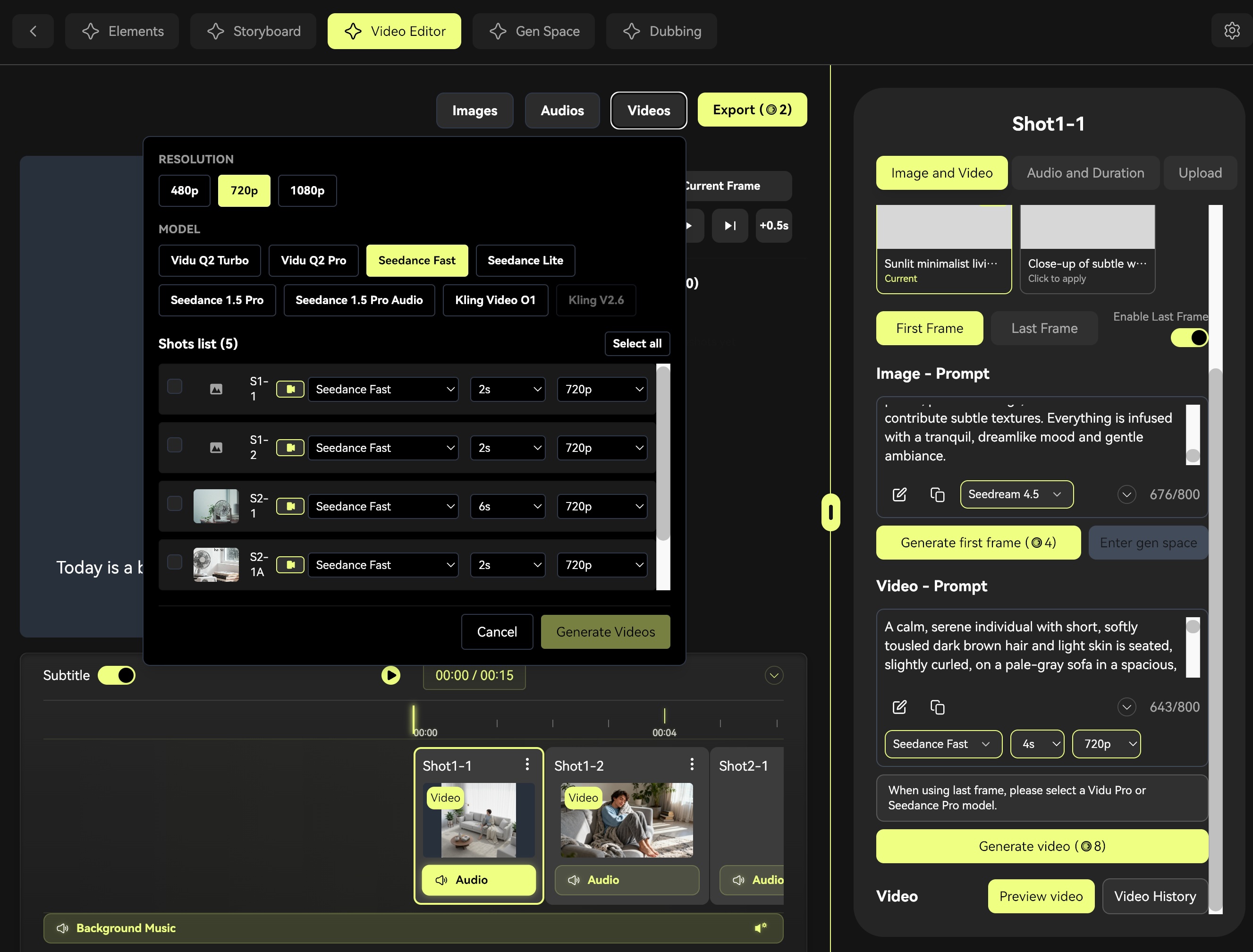Screen dimensions: 1253x952
Task: Check the S1-1 shot checkbox
Action: point(175,386)
